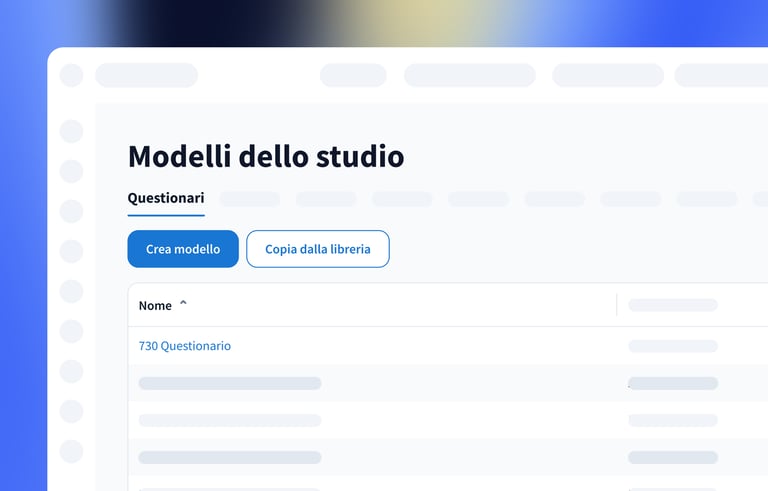Viewport: 768px width, 491px height.
Task: Click the bottom-most visible sidebar icon
Action: [71, 451]
